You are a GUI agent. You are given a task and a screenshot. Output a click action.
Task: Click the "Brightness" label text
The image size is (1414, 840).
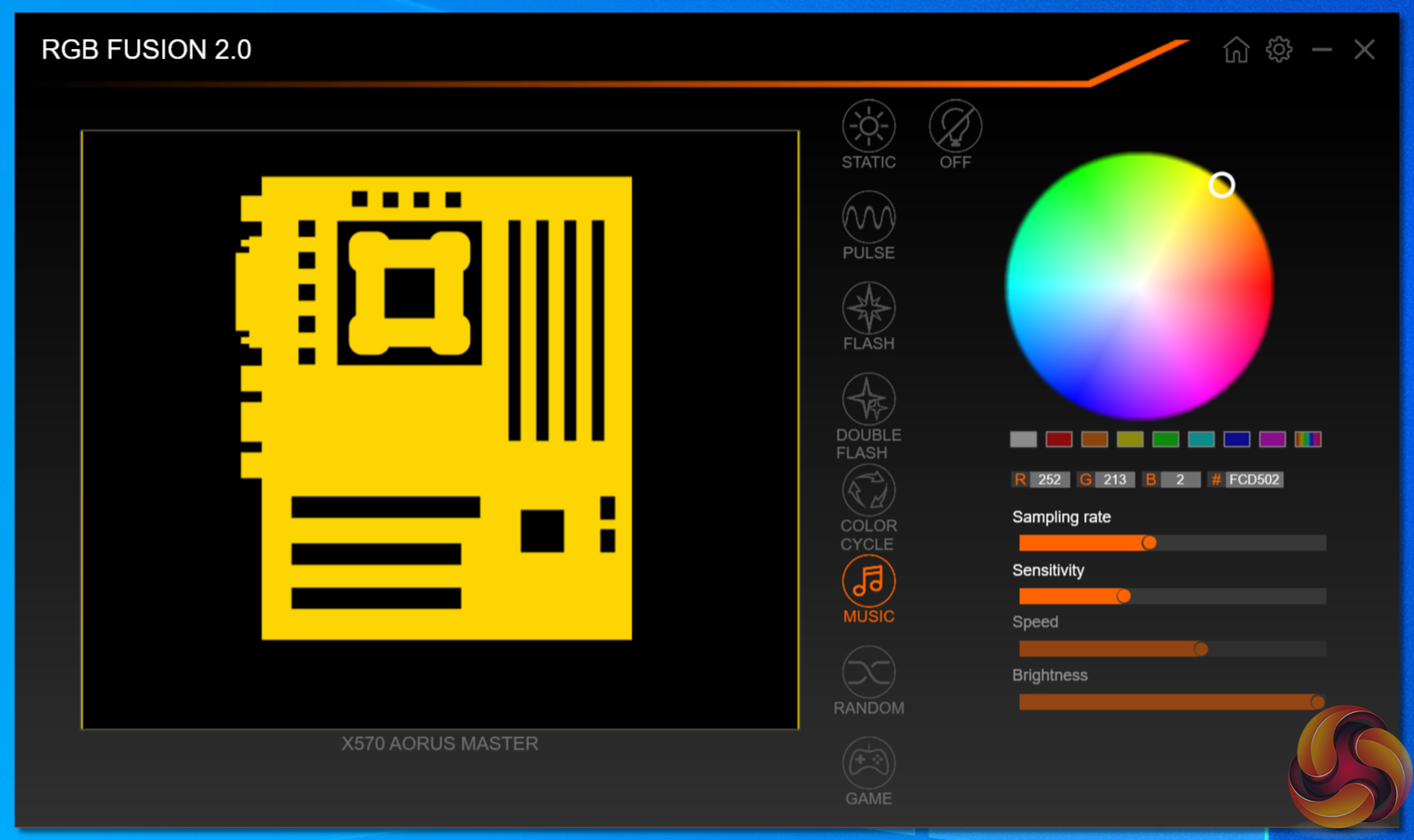[1049, 676]
